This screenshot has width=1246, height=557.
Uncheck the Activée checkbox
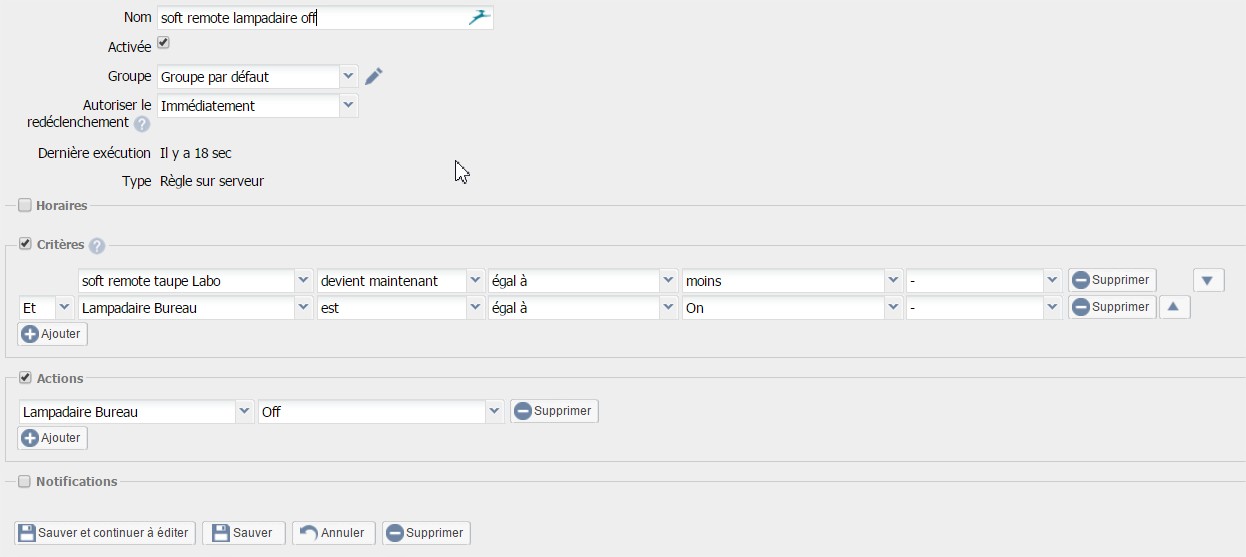click(164, 43)
